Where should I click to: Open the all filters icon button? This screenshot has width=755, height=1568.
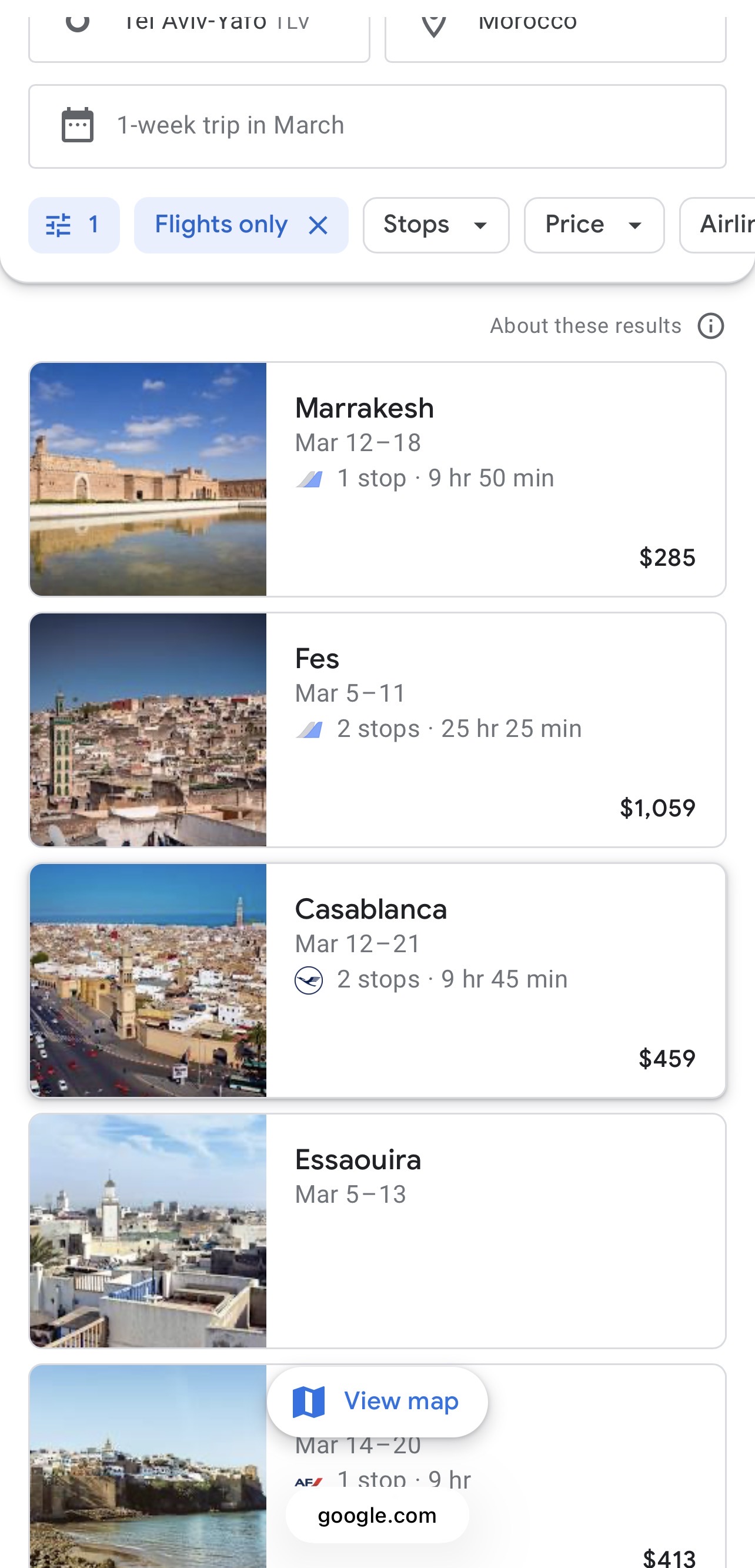(74, 225)
